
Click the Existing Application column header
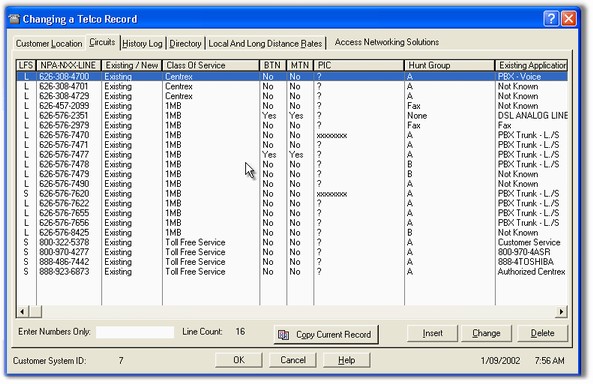click(x=531, y=65)
